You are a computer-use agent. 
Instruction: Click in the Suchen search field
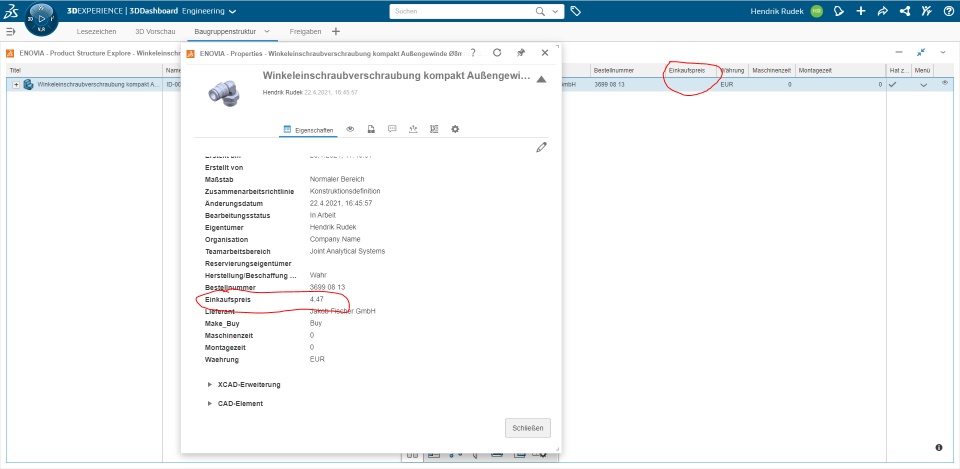tap(462, 12)
